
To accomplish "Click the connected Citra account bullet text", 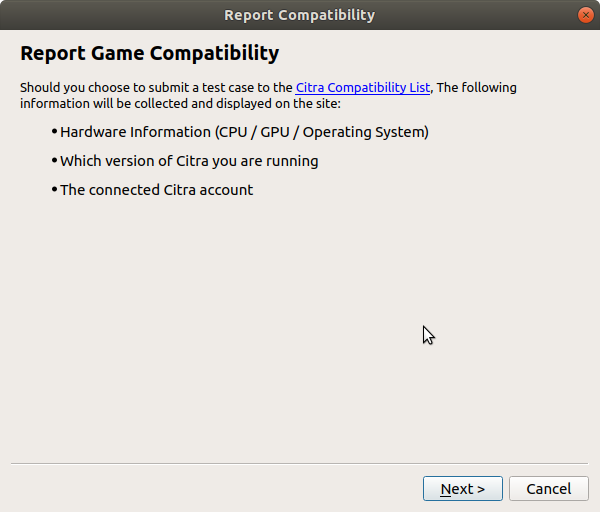I will (156, 190).
